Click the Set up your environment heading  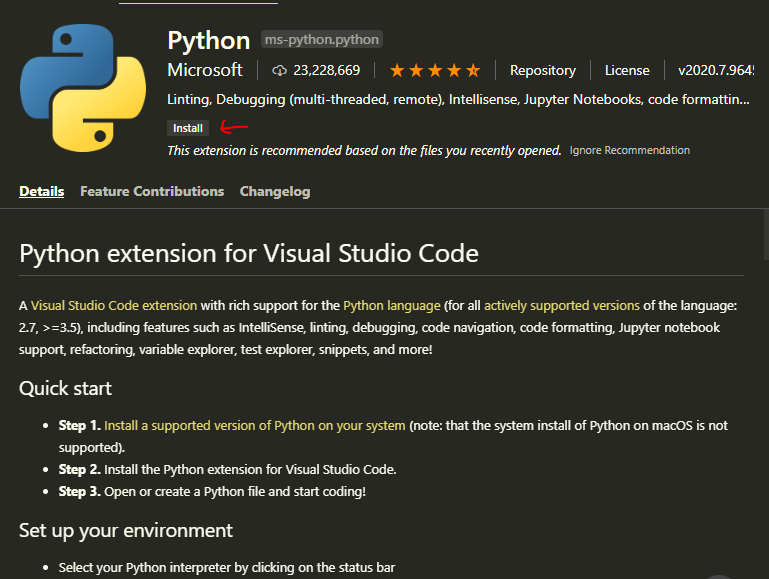pyautogui.click(x=126, y=530)
